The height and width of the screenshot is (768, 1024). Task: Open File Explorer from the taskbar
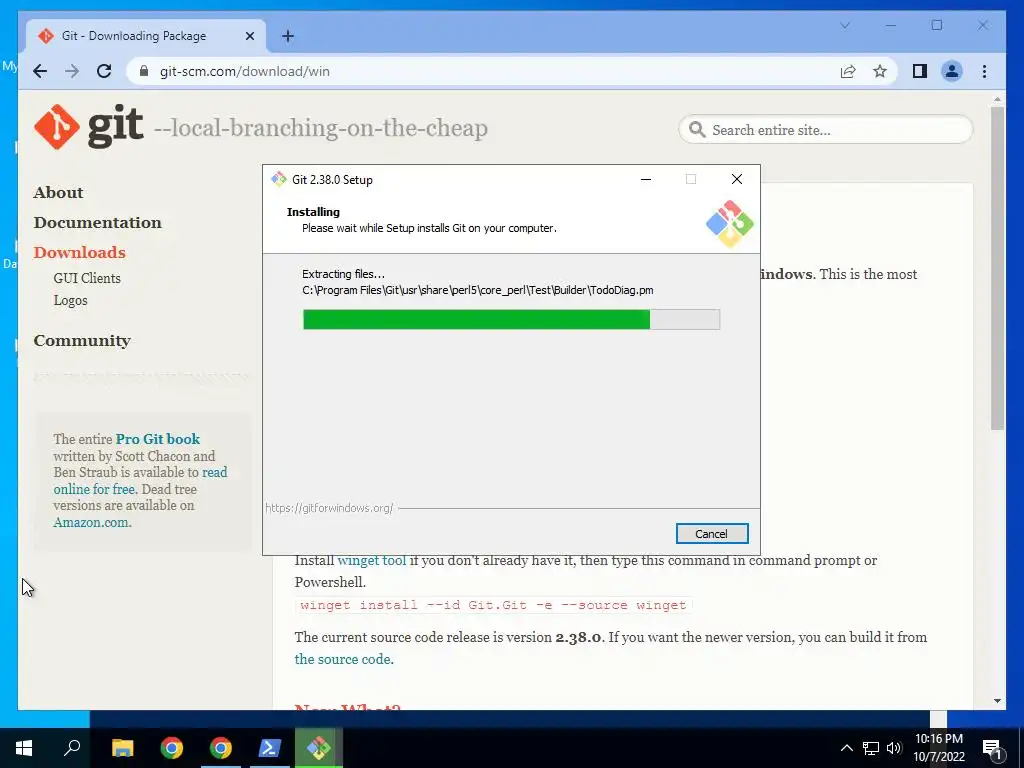[122, 748]
